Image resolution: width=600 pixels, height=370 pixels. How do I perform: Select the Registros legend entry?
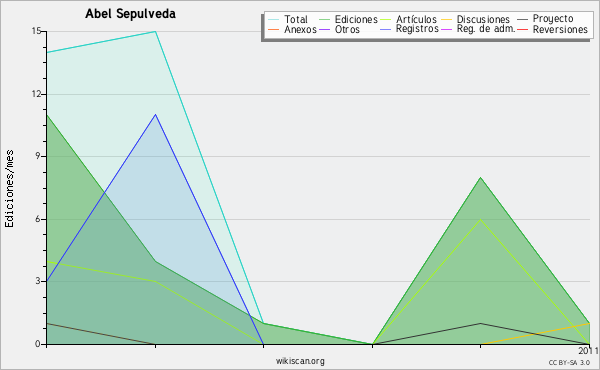click(417, 29)
